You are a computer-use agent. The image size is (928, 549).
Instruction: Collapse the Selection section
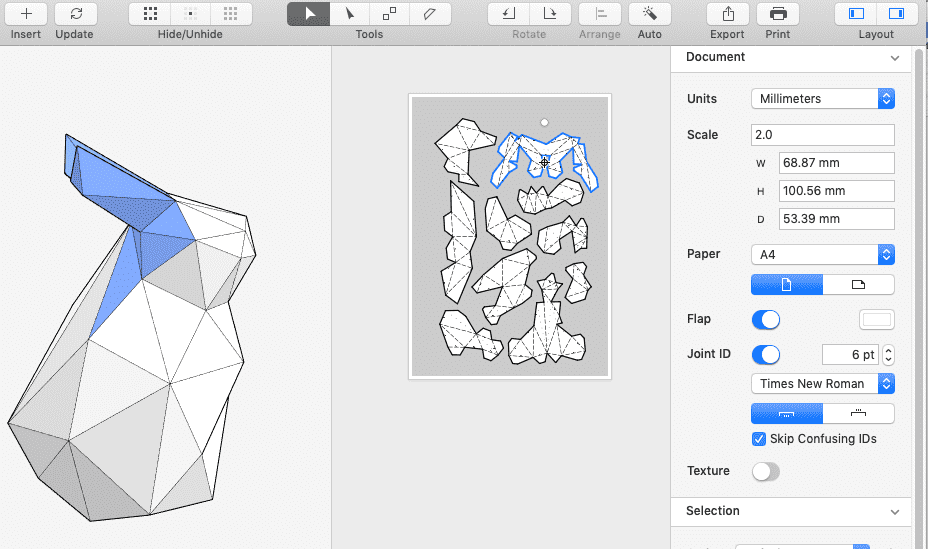(895, 512)
